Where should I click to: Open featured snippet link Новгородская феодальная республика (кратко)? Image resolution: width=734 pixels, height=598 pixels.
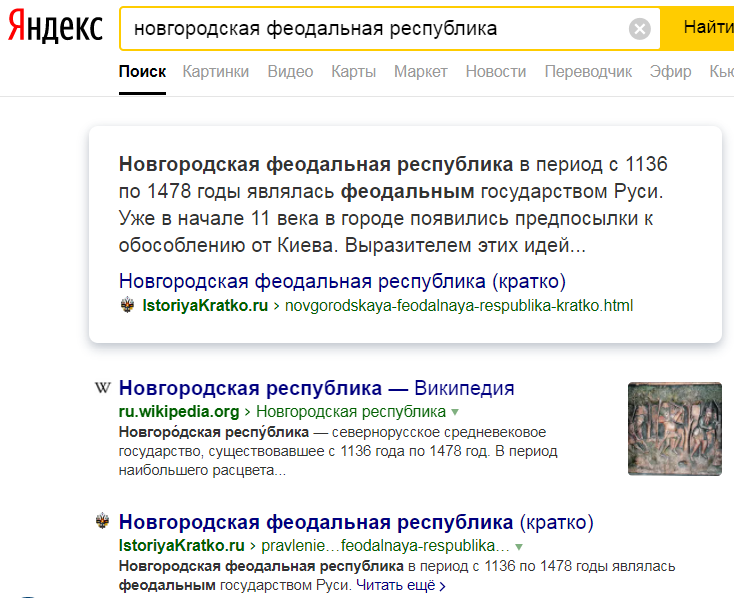point(342,281)
